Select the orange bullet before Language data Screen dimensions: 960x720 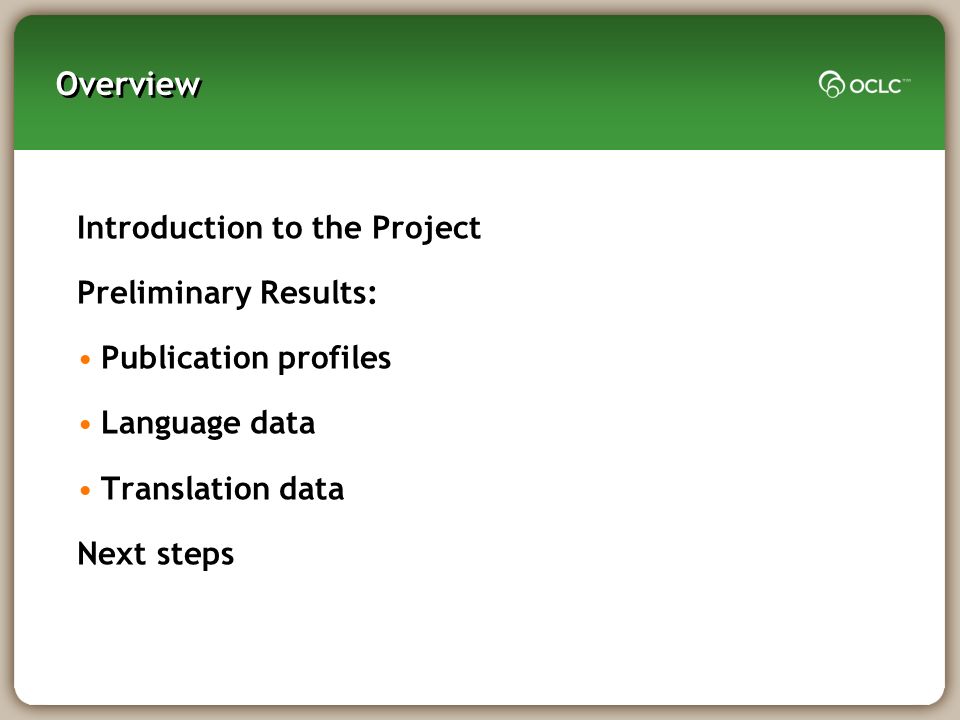click(85, 424)
